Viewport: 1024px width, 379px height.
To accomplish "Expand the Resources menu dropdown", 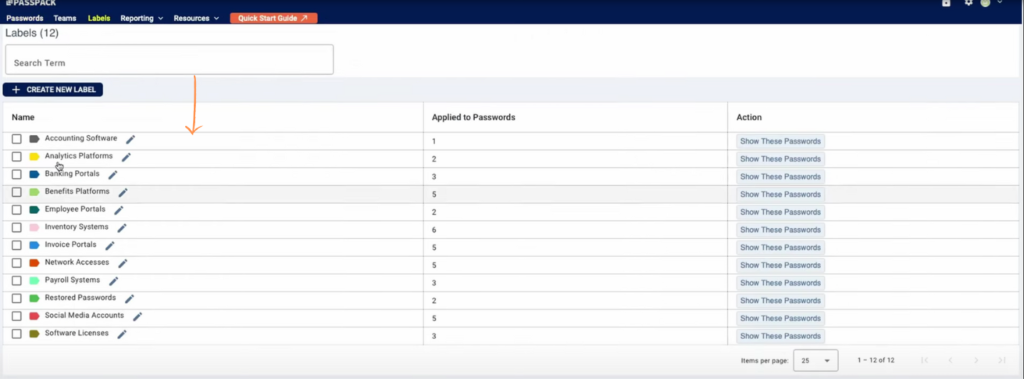I will pyautogui.click(x=197, y=18).
